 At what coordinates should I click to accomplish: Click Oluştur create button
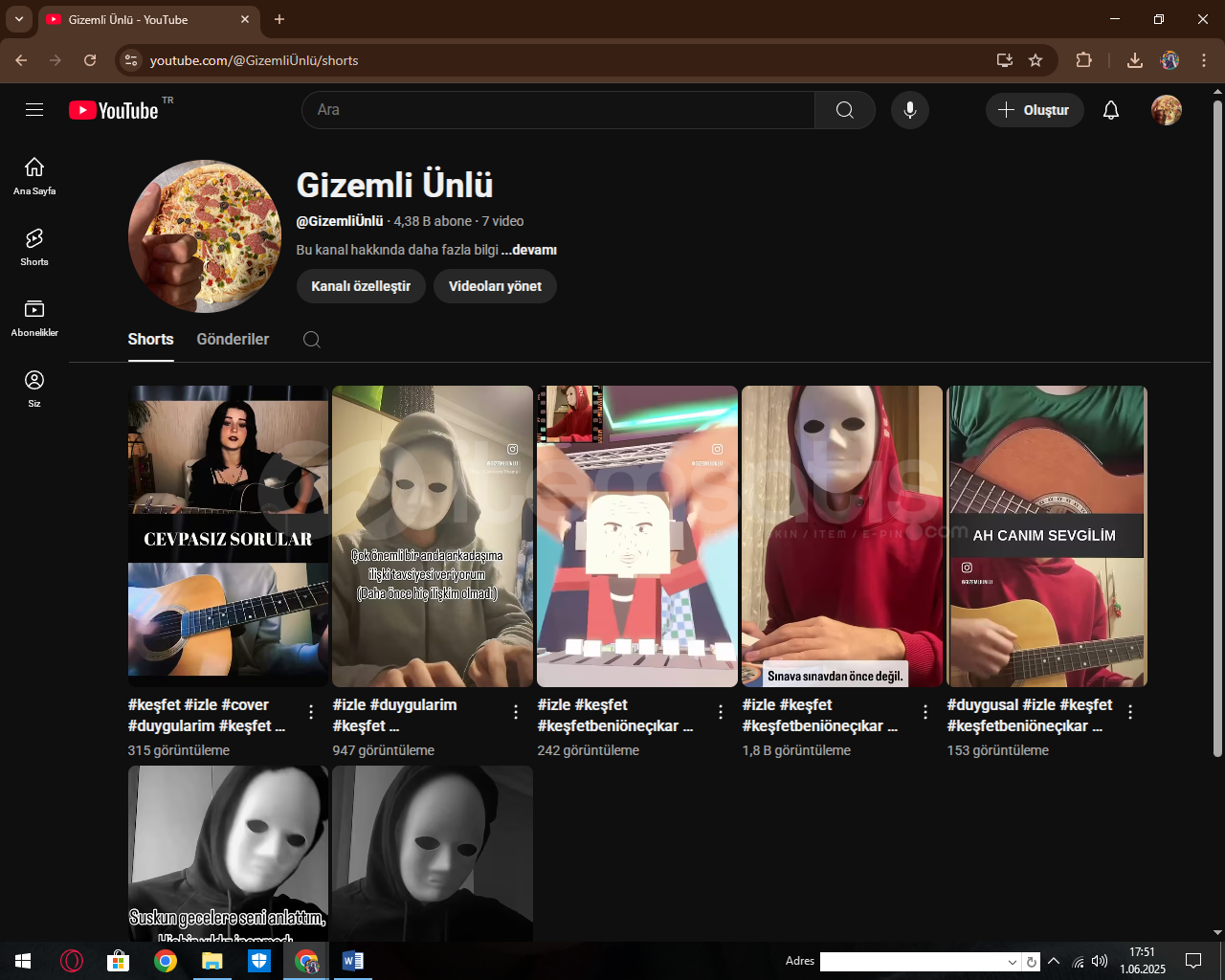coord(1035,110)
